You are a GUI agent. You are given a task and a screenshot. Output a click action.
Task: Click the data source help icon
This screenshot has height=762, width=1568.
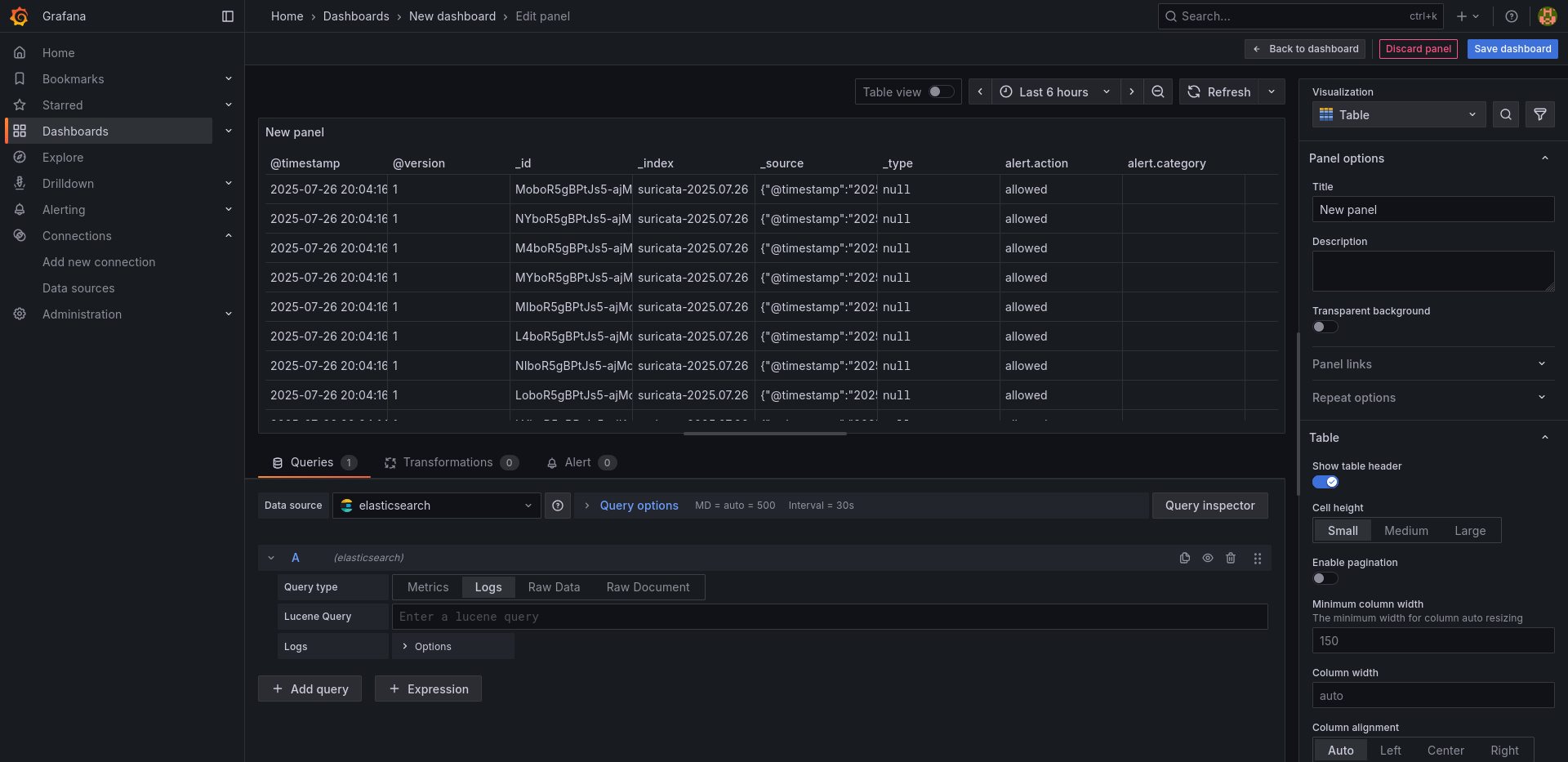pos(558,506)
